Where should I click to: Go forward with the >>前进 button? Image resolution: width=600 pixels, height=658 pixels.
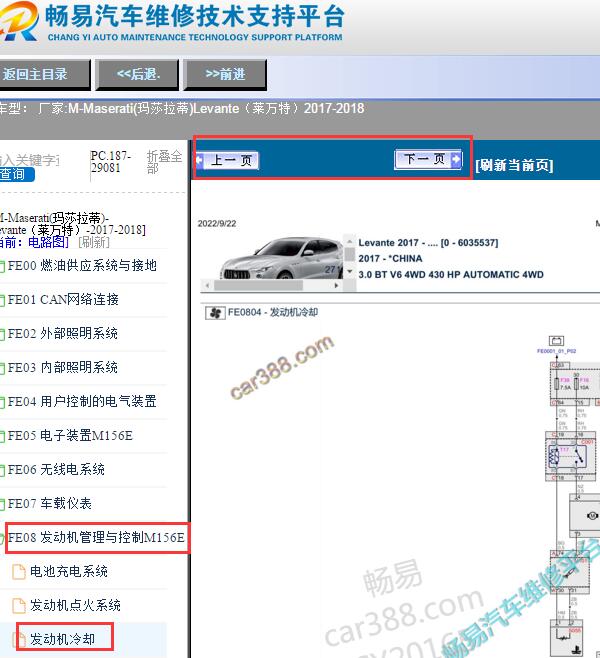pos(225,74)
